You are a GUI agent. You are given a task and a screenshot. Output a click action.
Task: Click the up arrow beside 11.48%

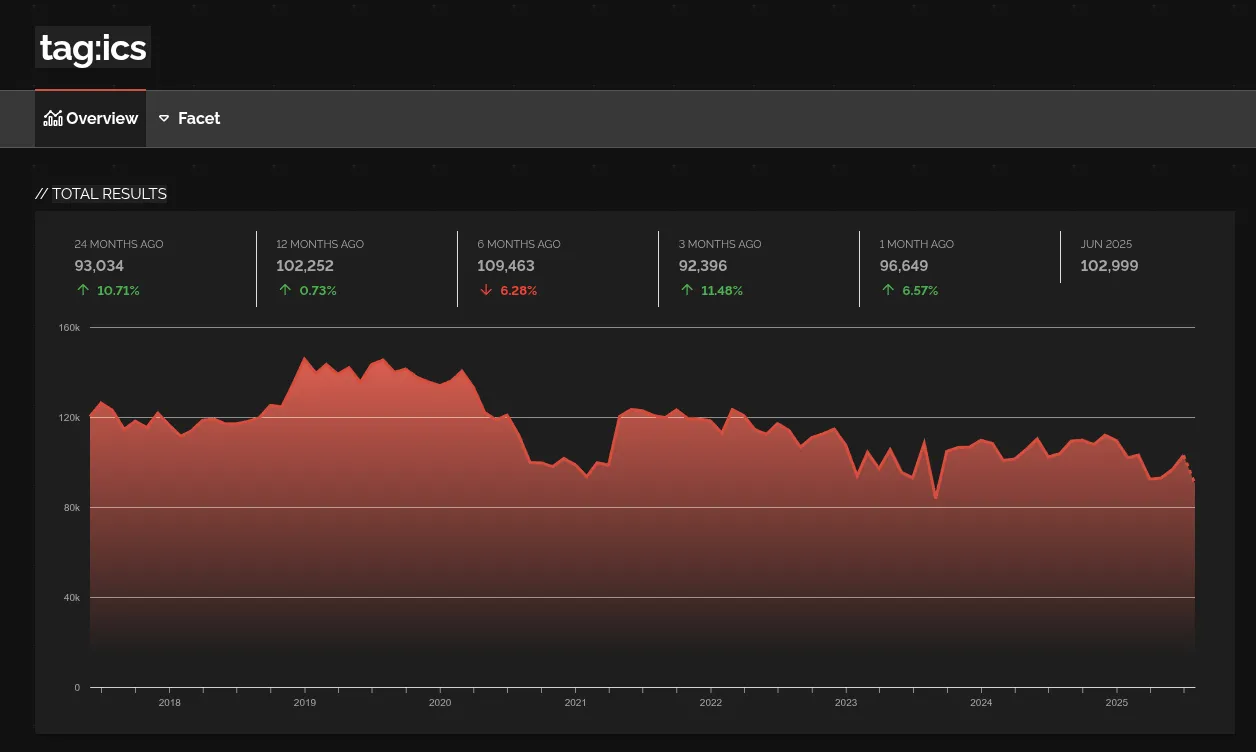tap(687, 291)
